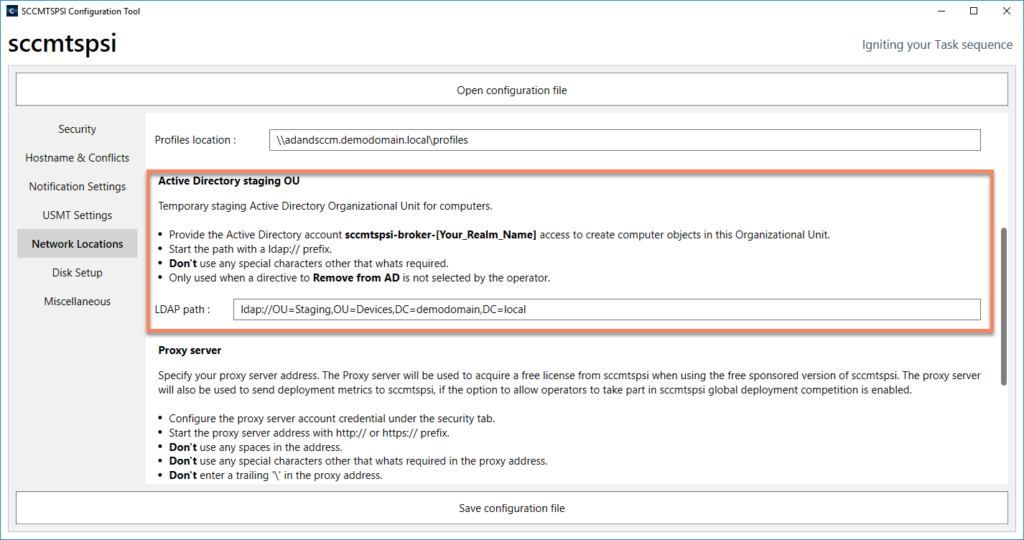Click the Active Directory staging OU heading
This screenshot has width=1024, height=540.
point(229,181)
